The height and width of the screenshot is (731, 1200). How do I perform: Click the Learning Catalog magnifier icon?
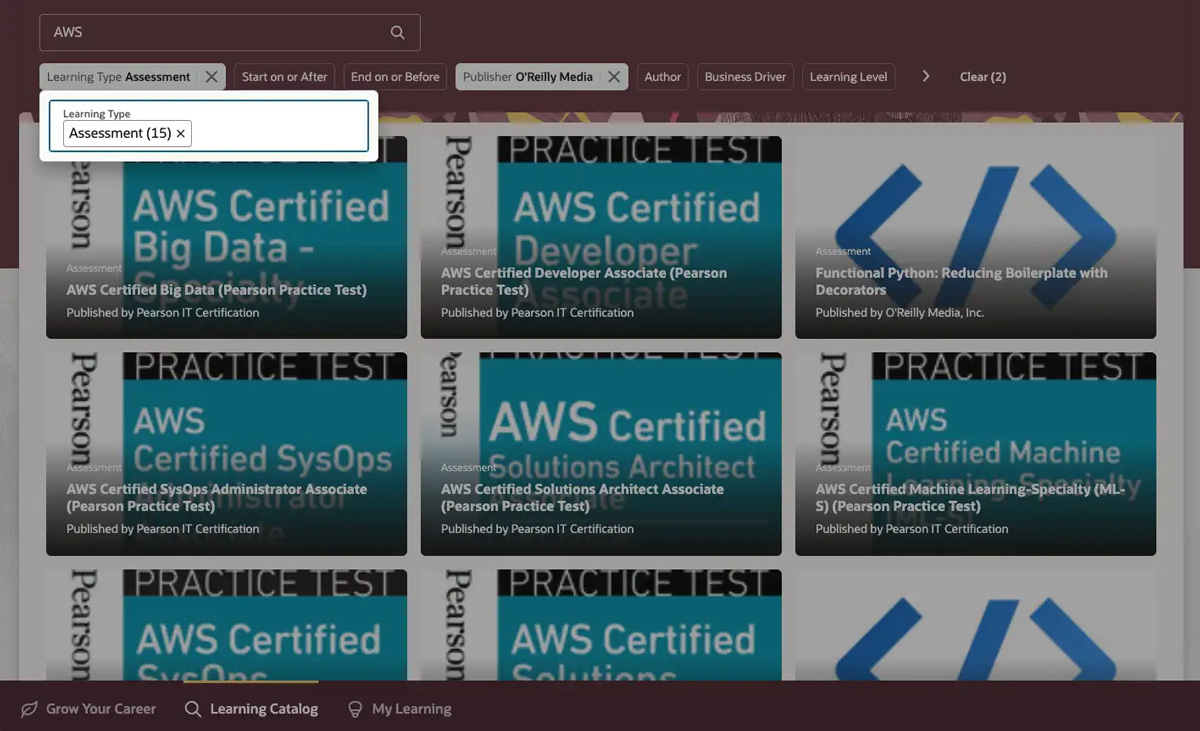(193, 709)
